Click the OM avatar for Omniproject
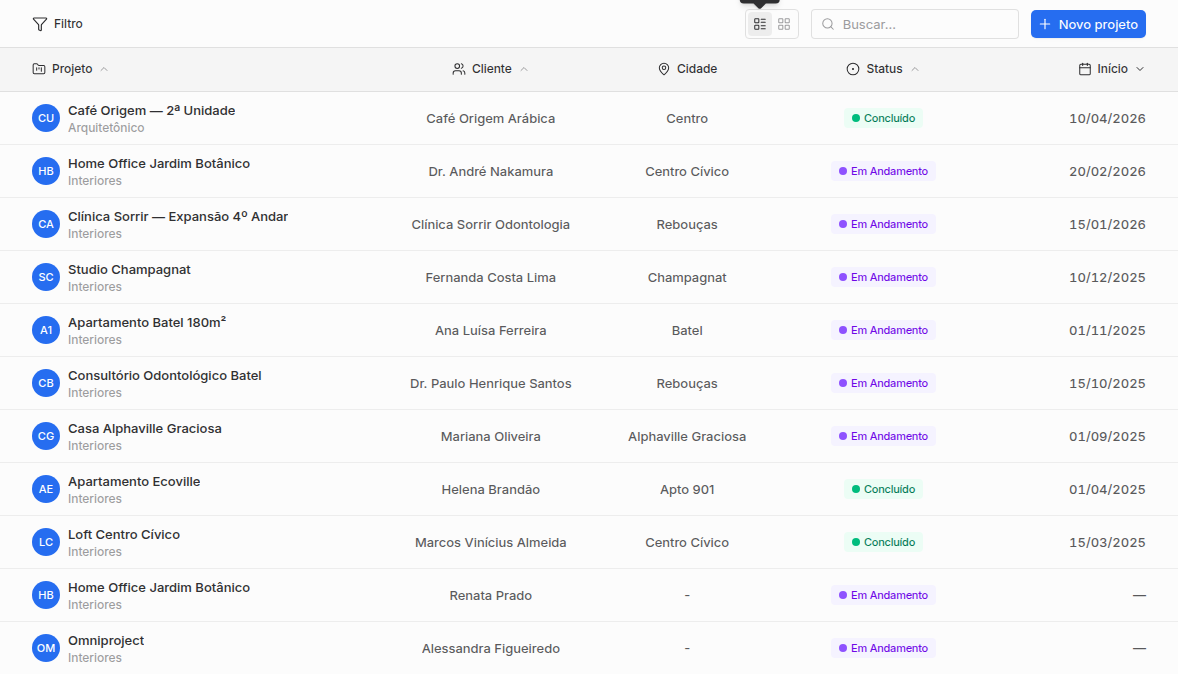 point(46,648)
